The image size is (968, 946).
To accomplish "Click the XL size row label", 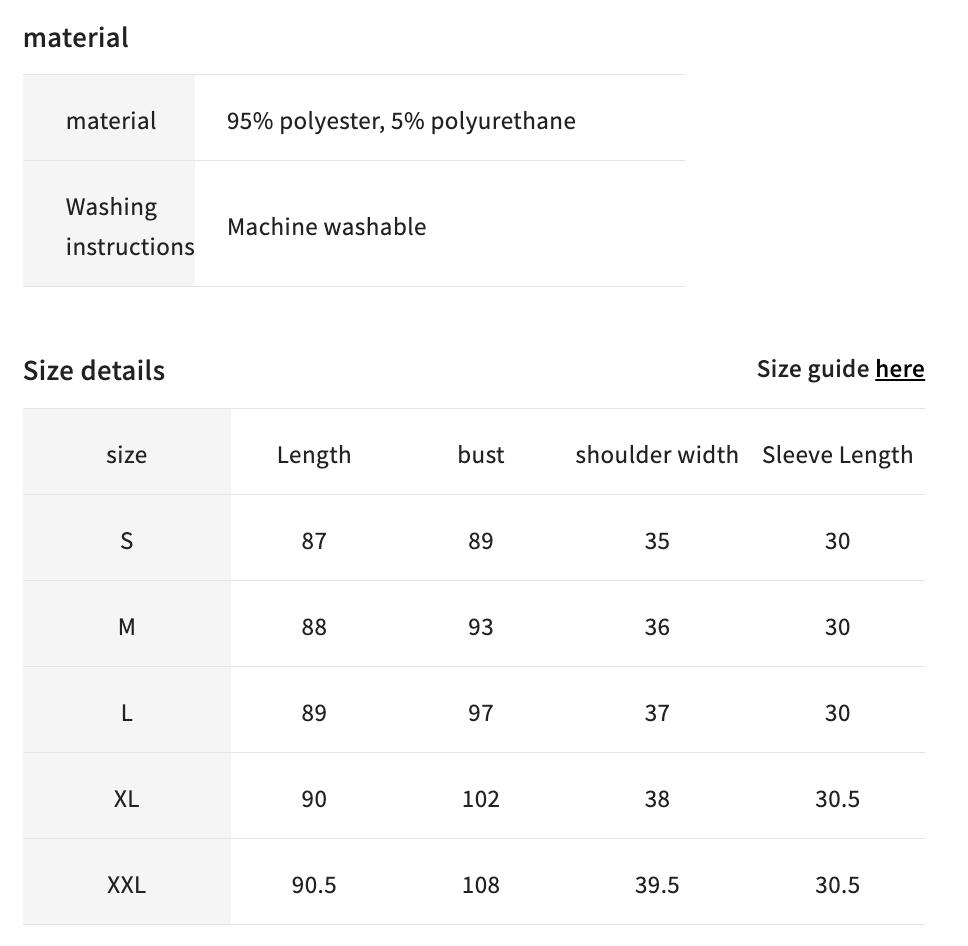I will (x=127, y=799).
